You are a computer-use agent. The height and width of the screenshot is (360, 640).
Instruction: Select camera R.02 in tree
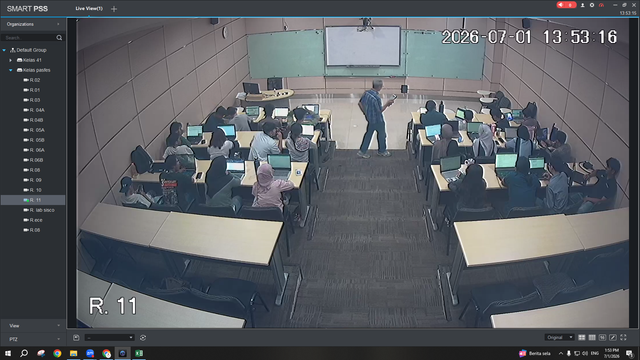coord(35,80)
